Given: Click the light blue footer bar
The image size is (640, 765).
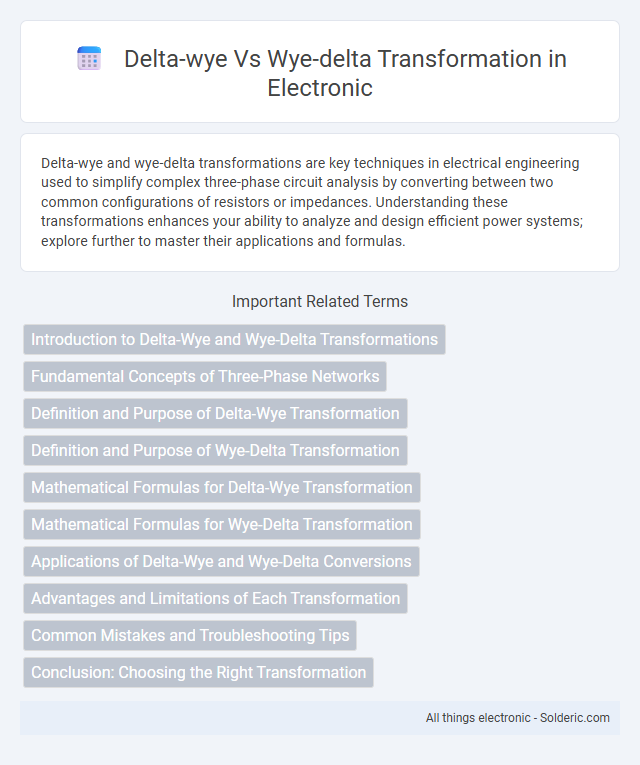Looking at the screenshot, I should pyautogui.click(x=320, y=718).
